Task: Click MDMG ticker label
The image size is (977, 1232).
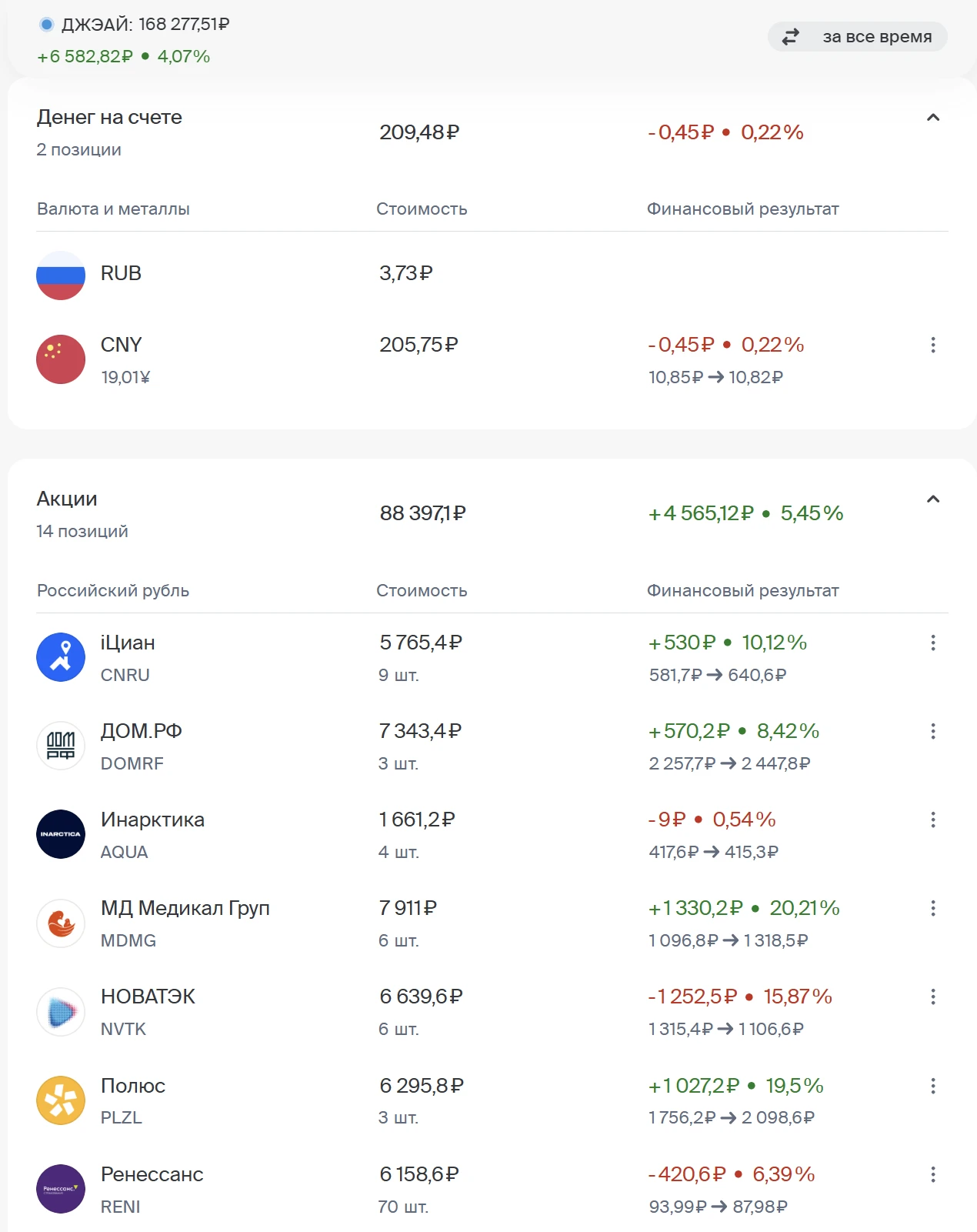Action: pyautogui.click(x=128, y=940)
